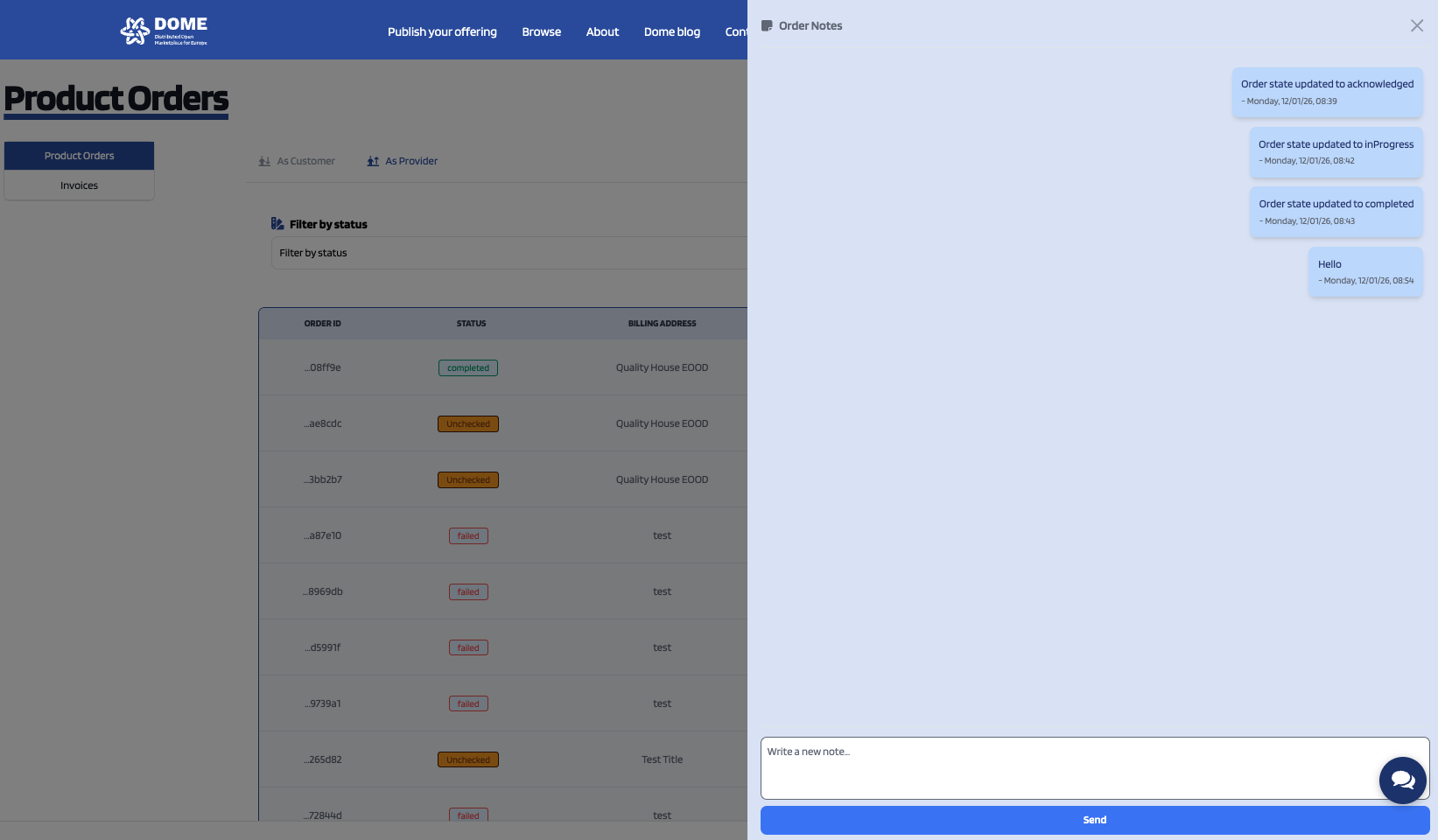
Task: Switch to the As Customer tab
Action: [298, 161]
